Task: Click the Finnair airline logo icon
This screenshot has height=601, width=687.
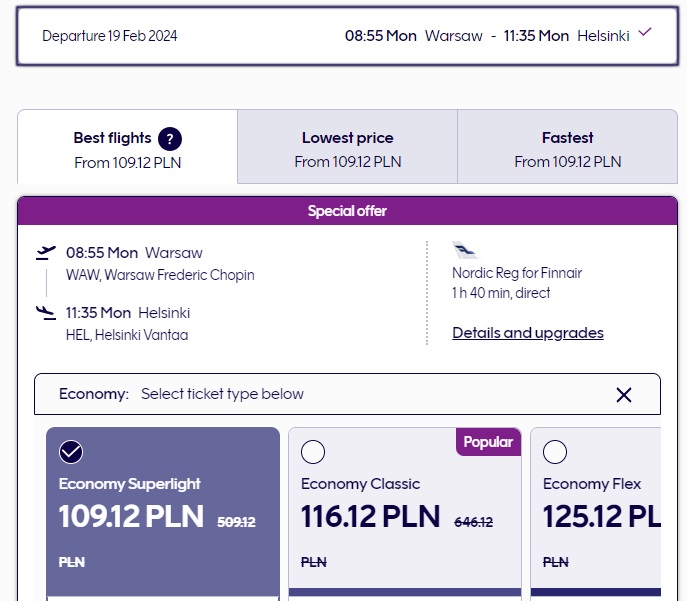Action: point(465,251)
